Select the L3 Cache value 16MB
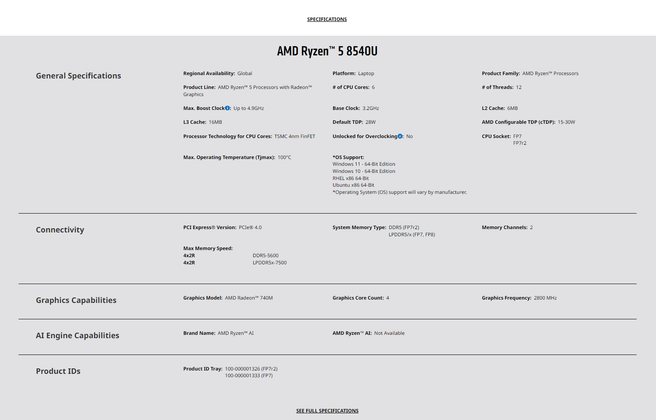 [x=215, y=122]
